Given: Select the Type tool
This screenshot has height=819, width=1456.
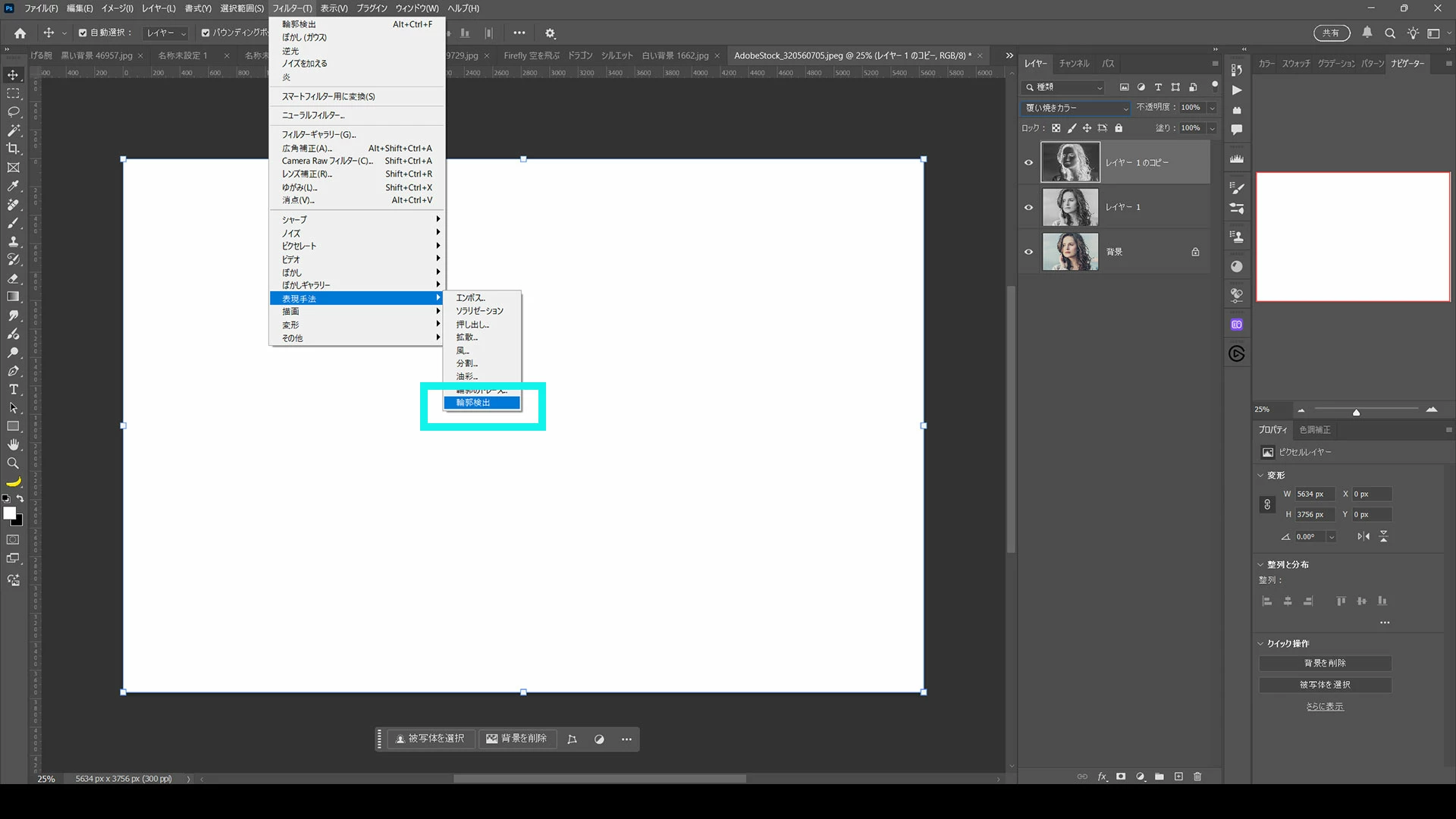Looking at the screenshot, I should [13, 389].
